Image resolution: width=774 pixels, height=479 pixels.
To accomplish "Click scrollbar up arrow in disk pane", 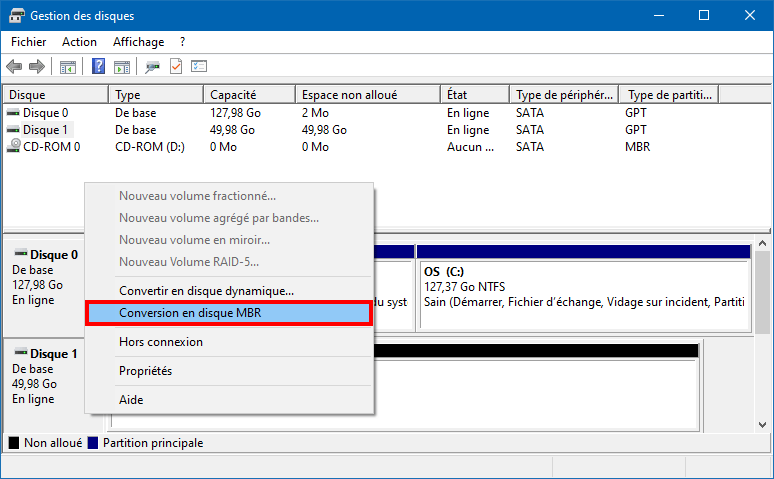I will (763, 243).
